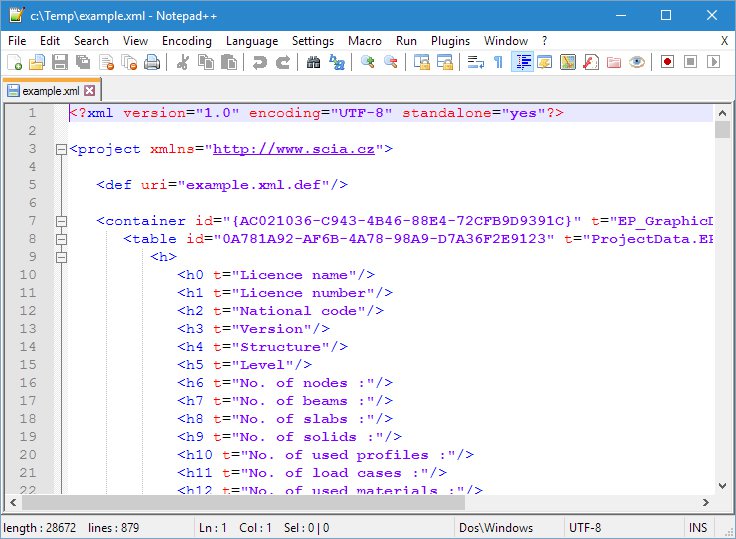Cut selection with scissors icon
This screenshot has height=539, width=736.
[x=183, y=62]
